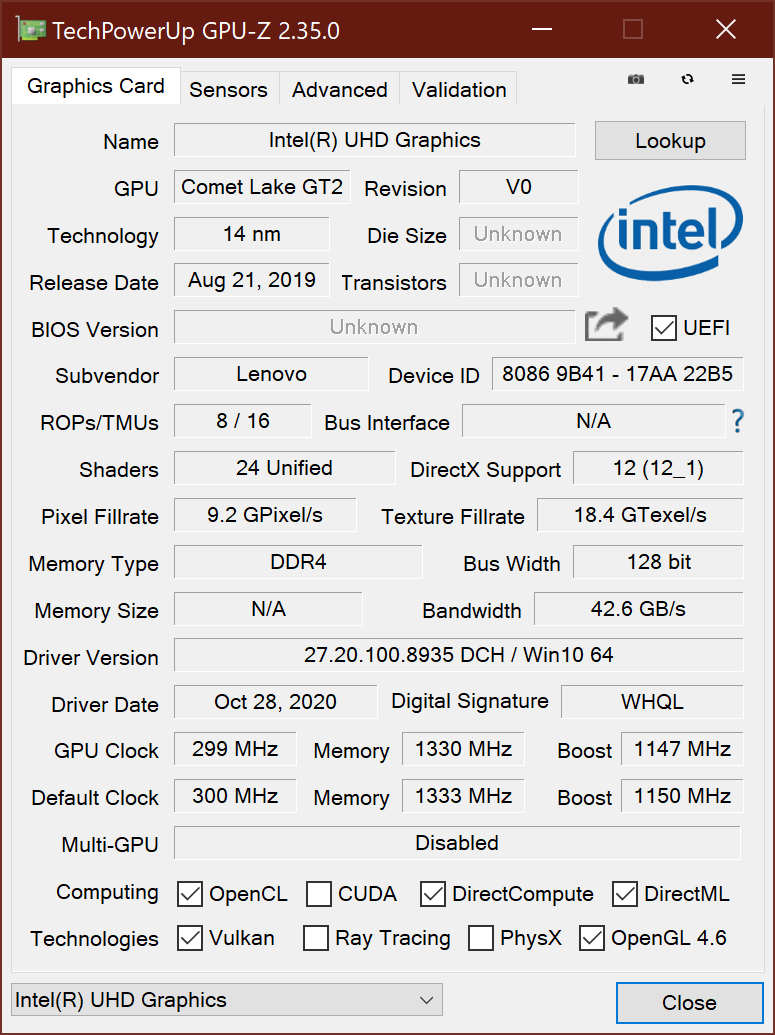The width and height of the screenshot is (775, 1035).
Task: Click the Driver Version field
Action: [458, 656]
